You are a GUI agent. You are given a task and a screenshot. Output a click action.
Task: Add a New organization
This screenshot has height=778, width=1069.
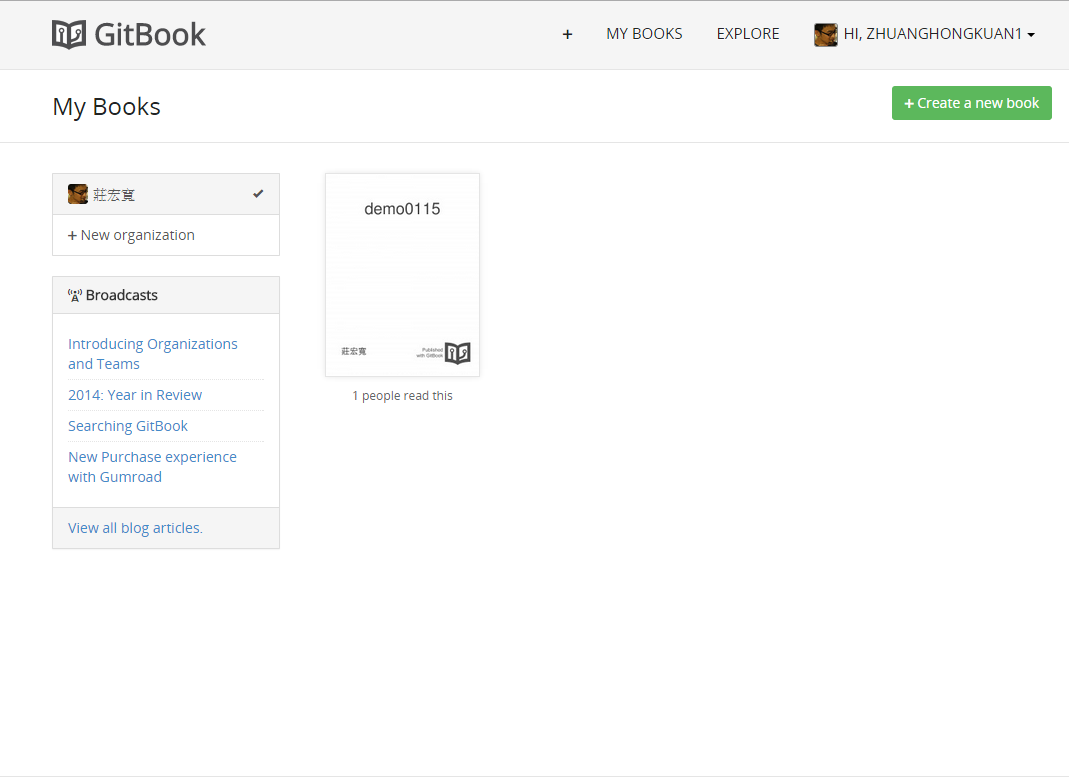tap(131, 235)
